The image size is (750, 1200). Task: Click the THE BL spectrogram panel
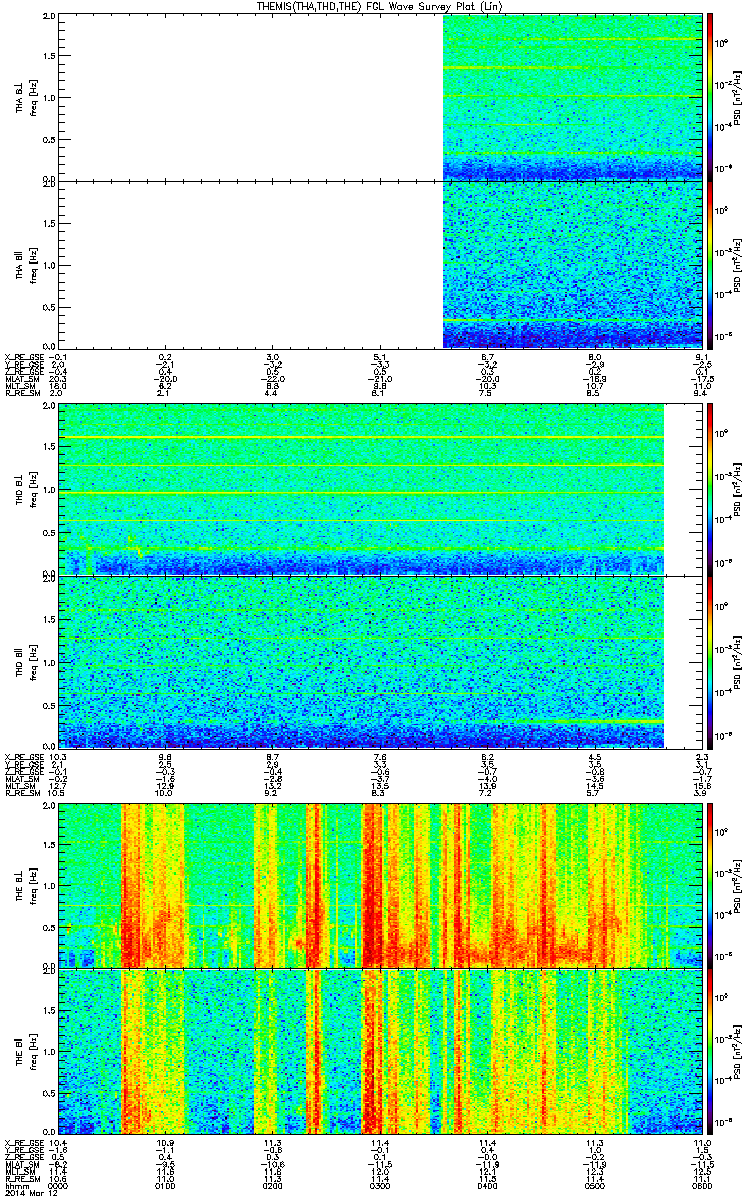380,884
